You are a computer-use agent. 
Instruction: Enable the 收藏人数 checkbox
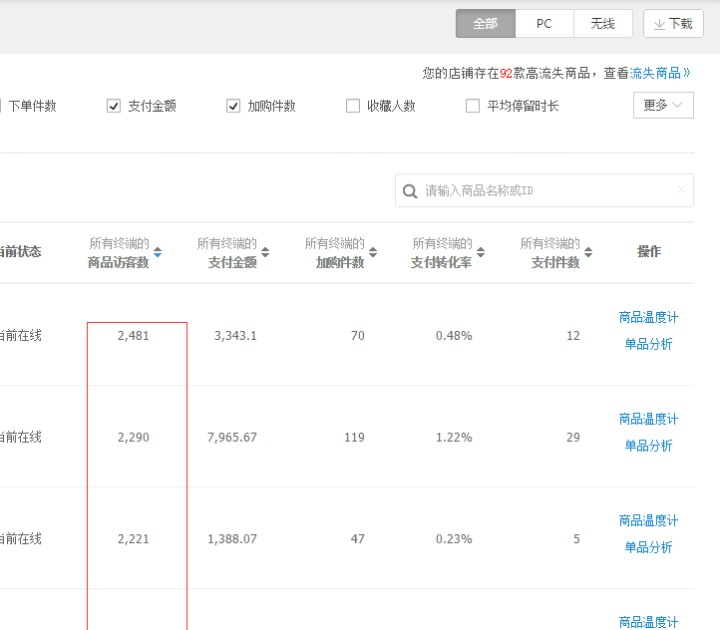coord(353,106)
